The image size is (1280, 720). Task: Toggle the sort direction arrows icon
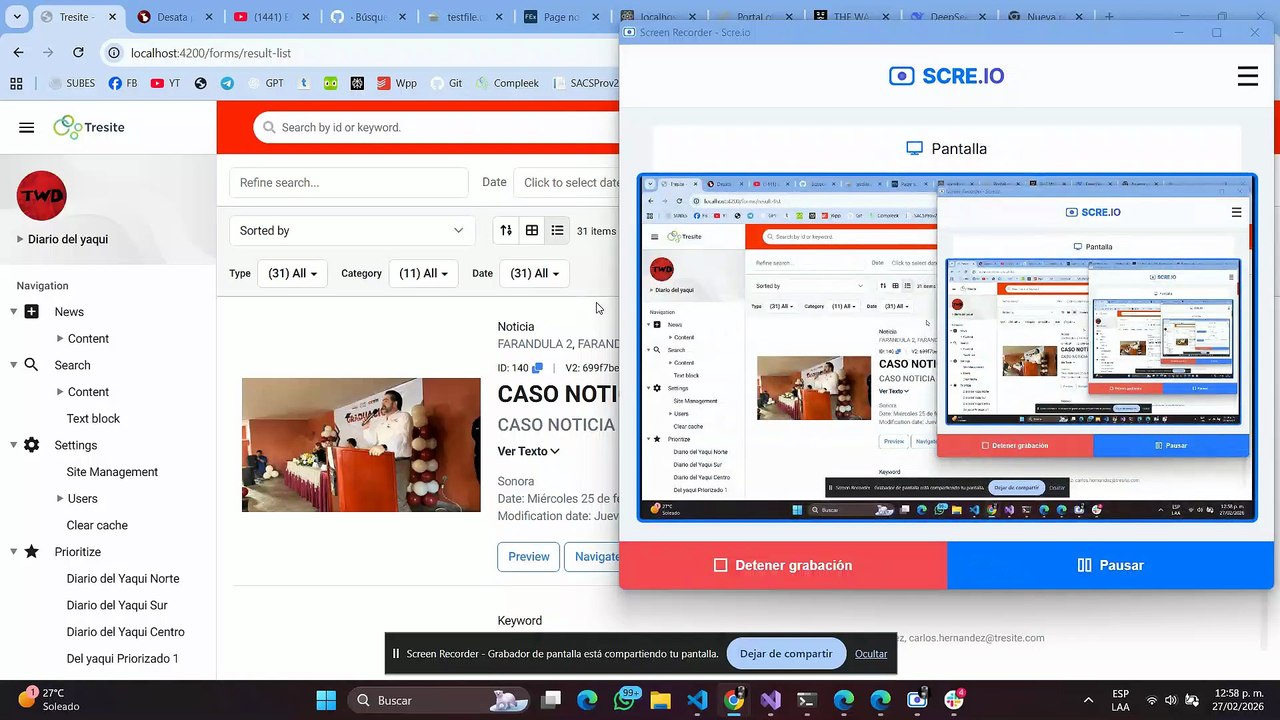pyautogui.click(x=506, y=230)
